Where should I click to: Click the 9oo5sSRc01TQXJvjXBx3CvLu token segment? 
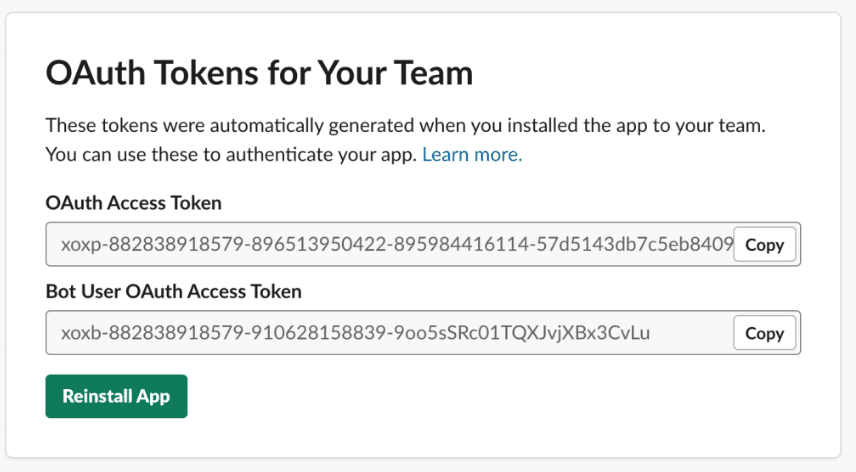pos(521,333)
